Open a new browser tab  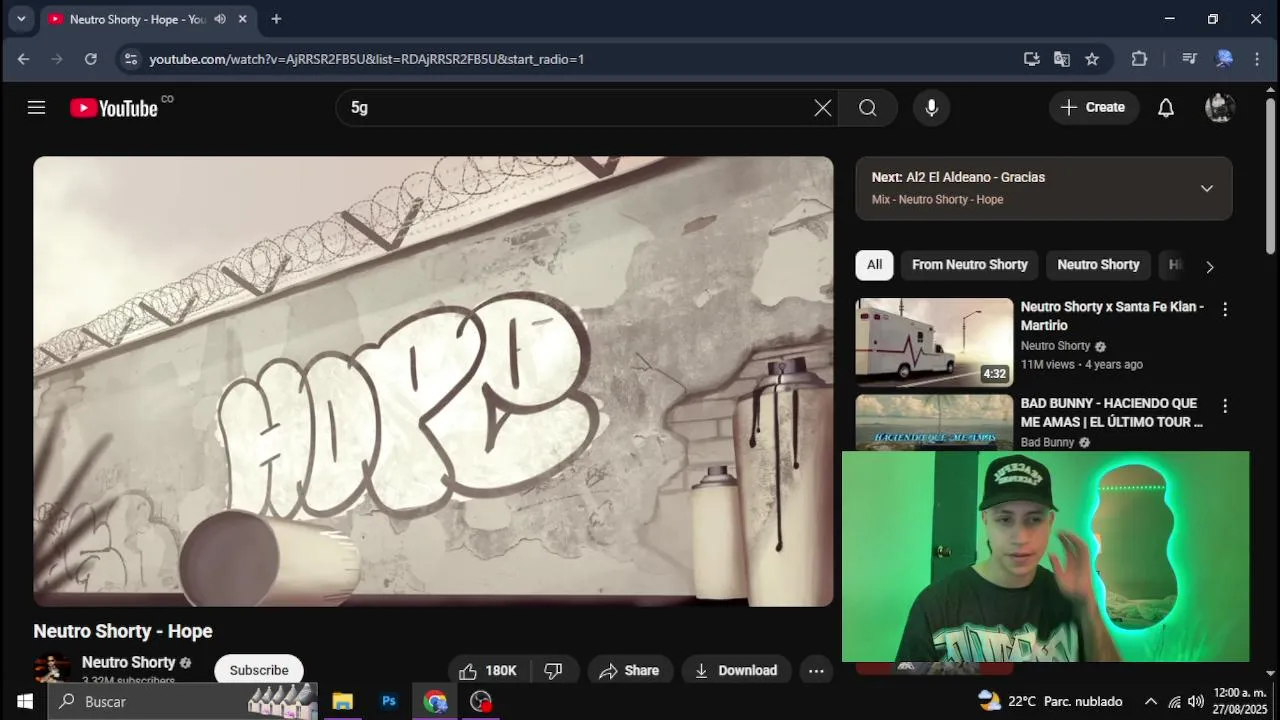point(276,19)
